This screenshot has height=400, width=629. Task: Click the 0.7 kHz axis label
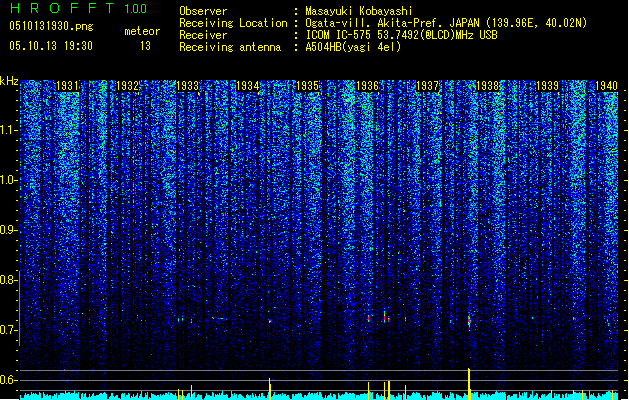(9, 330)
